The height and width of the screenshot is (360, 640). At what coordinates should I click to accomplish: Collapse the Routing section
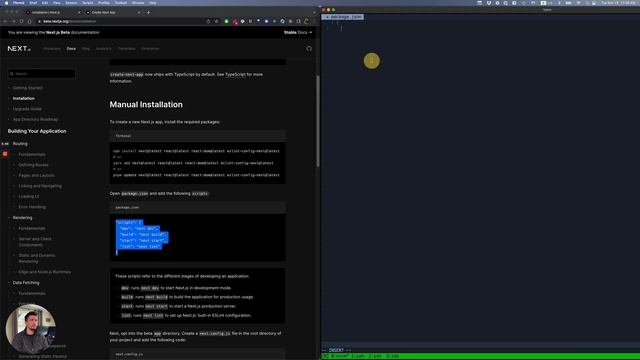point(20,144)
